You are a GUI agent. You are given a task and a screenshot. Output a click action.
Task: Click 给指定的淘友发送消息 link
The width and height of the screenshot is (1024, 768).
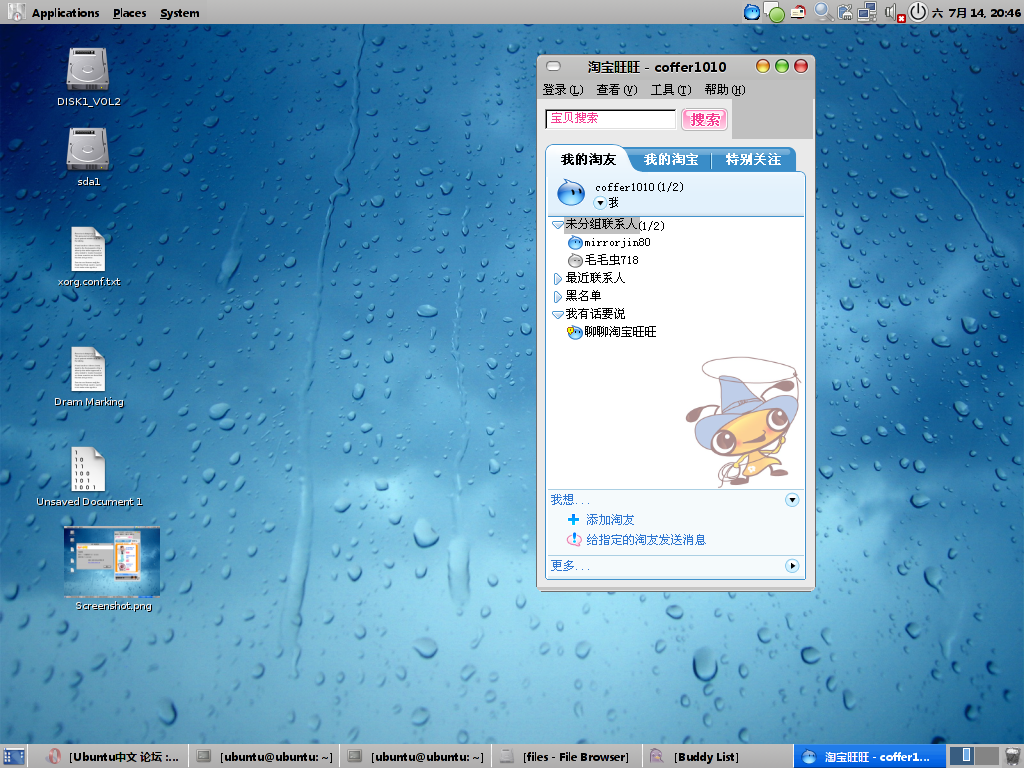646,539
